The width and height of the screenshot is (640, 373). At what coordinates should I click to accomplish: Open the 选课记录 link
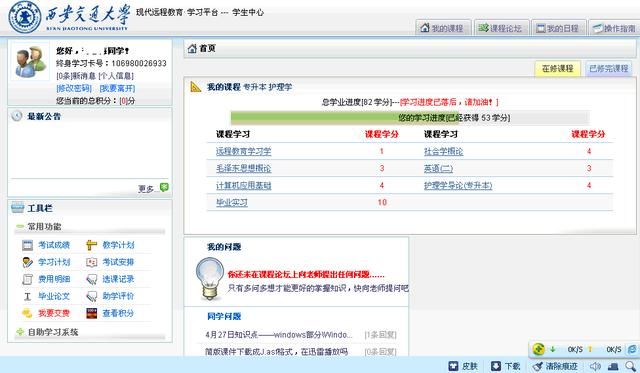tap(118, 279)
